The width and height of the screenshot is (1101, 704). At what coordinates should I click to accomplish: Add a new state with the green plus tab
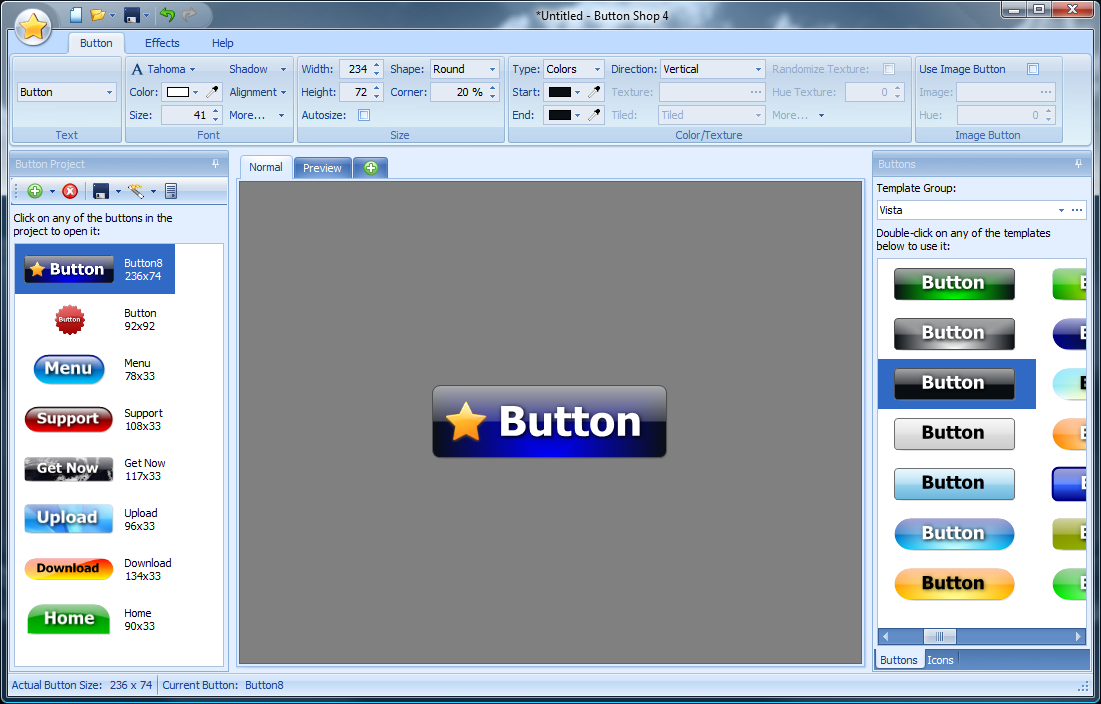click(x=370, y=167)
